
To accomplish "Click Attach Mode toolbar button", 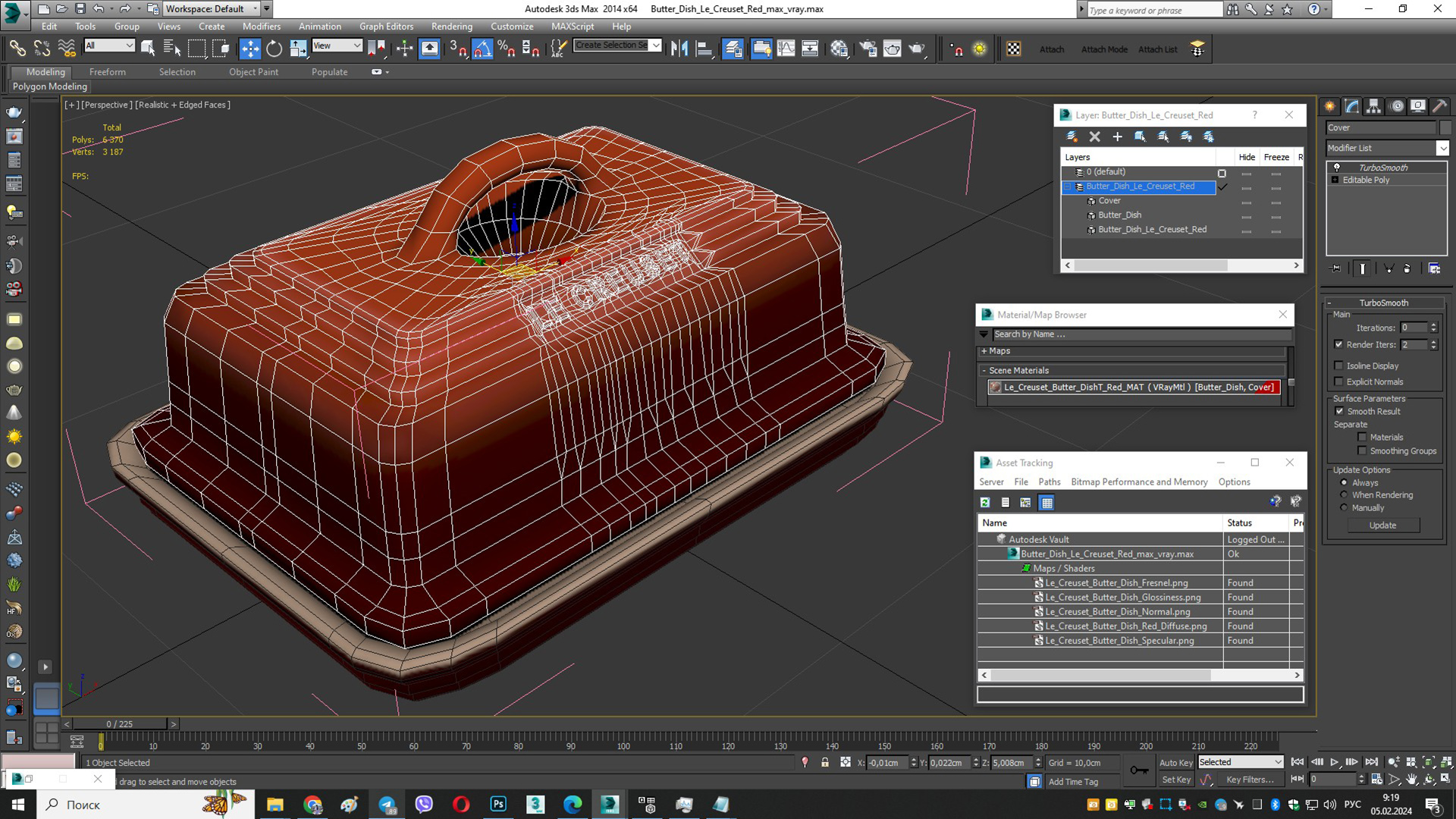I will click(x=1103, y=49).
